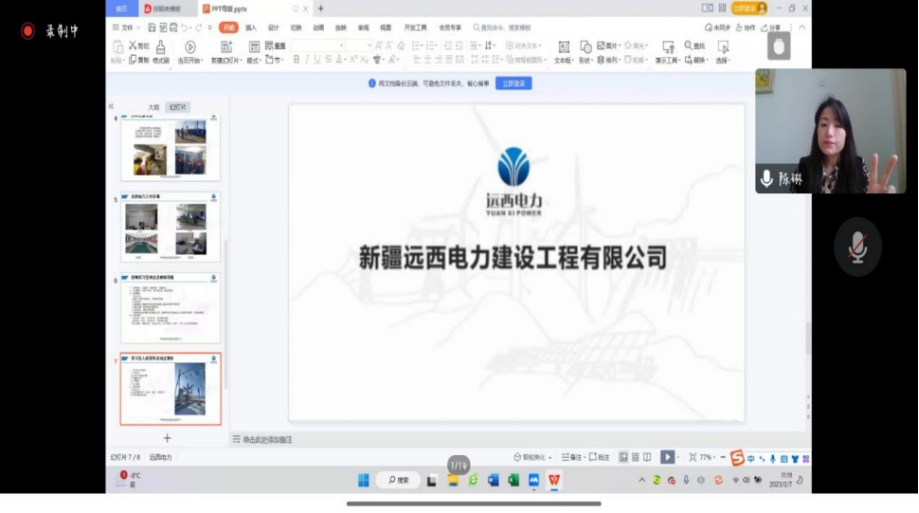Screen dimensions: 919x513
Task: Click the slide panel vertical scrollbar
Action: [x=225, y=314]
